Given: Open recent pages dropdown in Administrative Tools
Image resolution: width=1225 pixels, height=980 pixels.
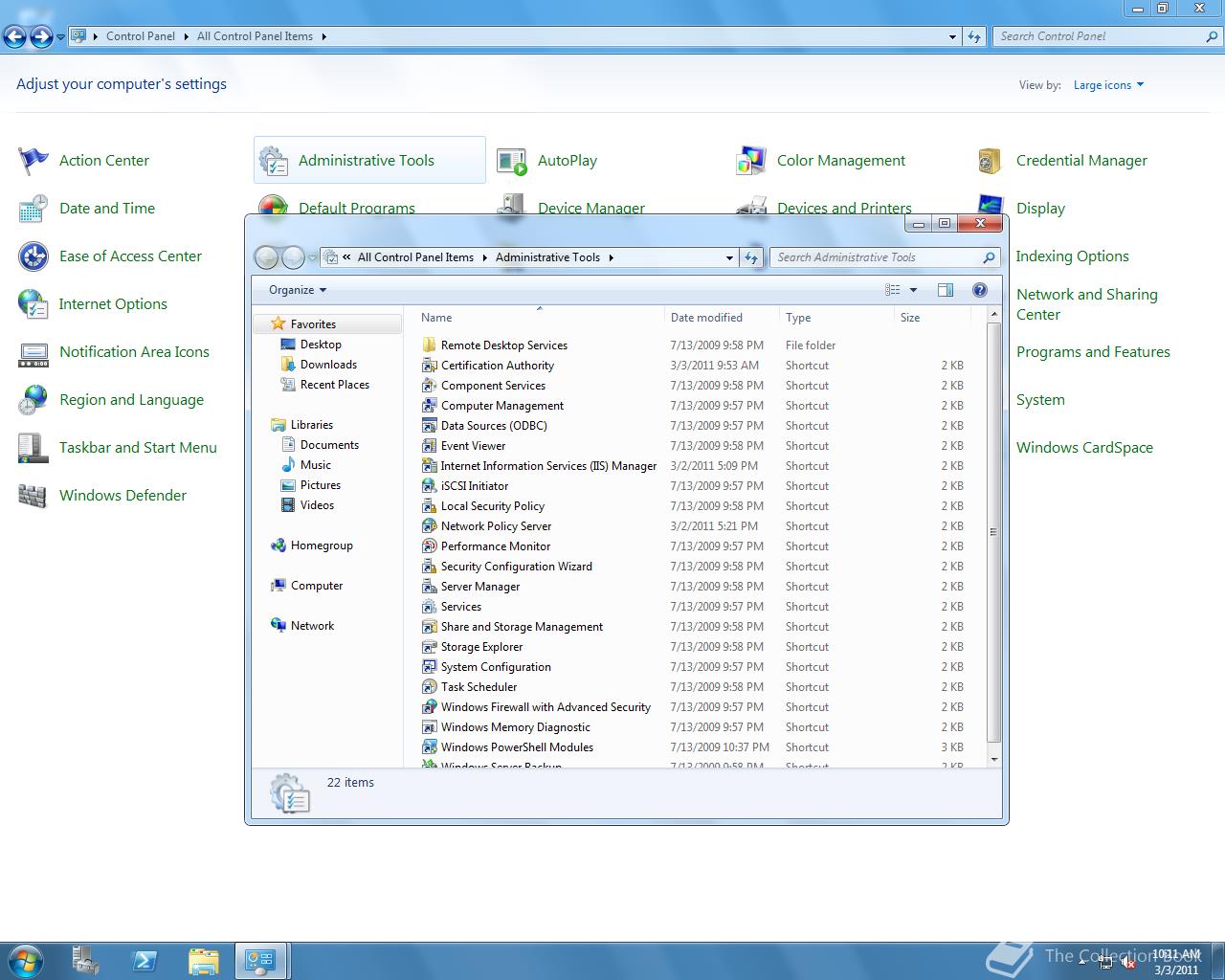Looking at the screenshot, I should pyautogui.click(x=312, y=257).
